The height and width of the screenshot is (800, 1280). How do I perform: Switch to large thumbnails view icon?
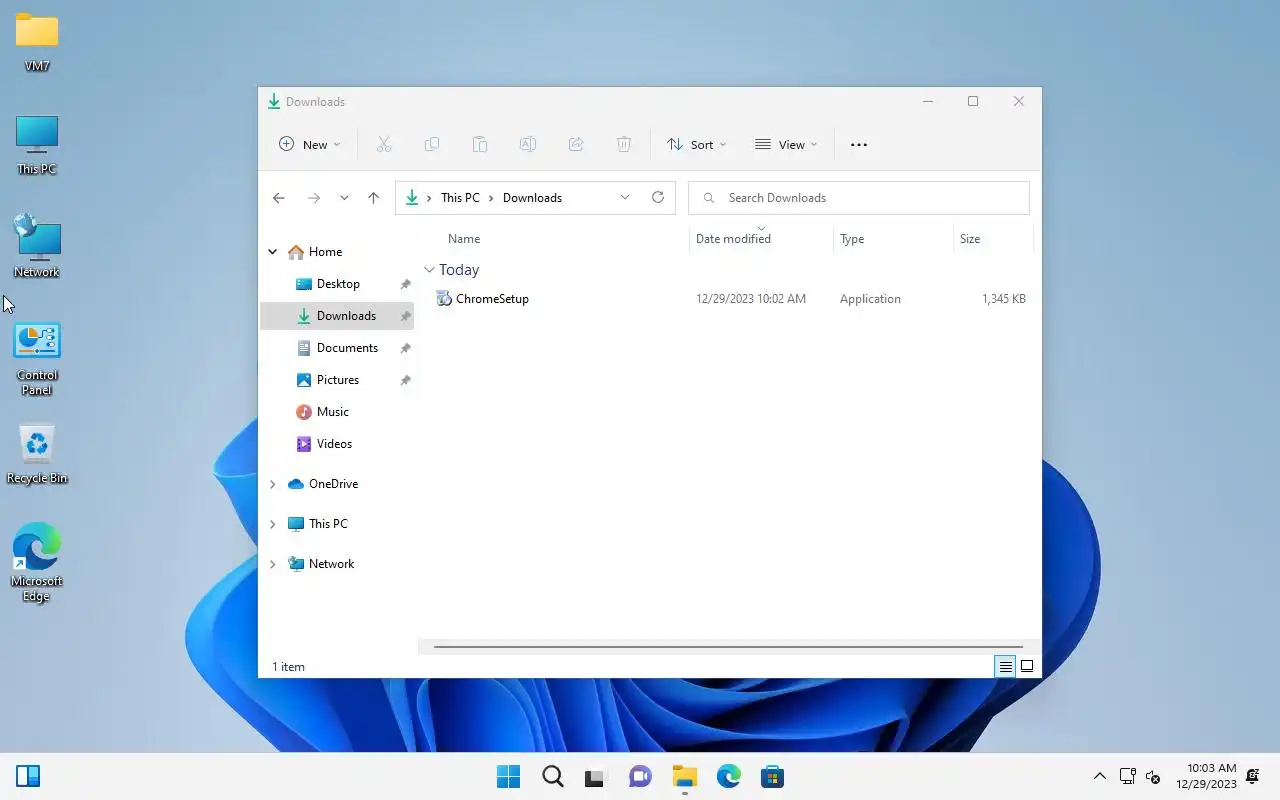tap(1027, 666)
